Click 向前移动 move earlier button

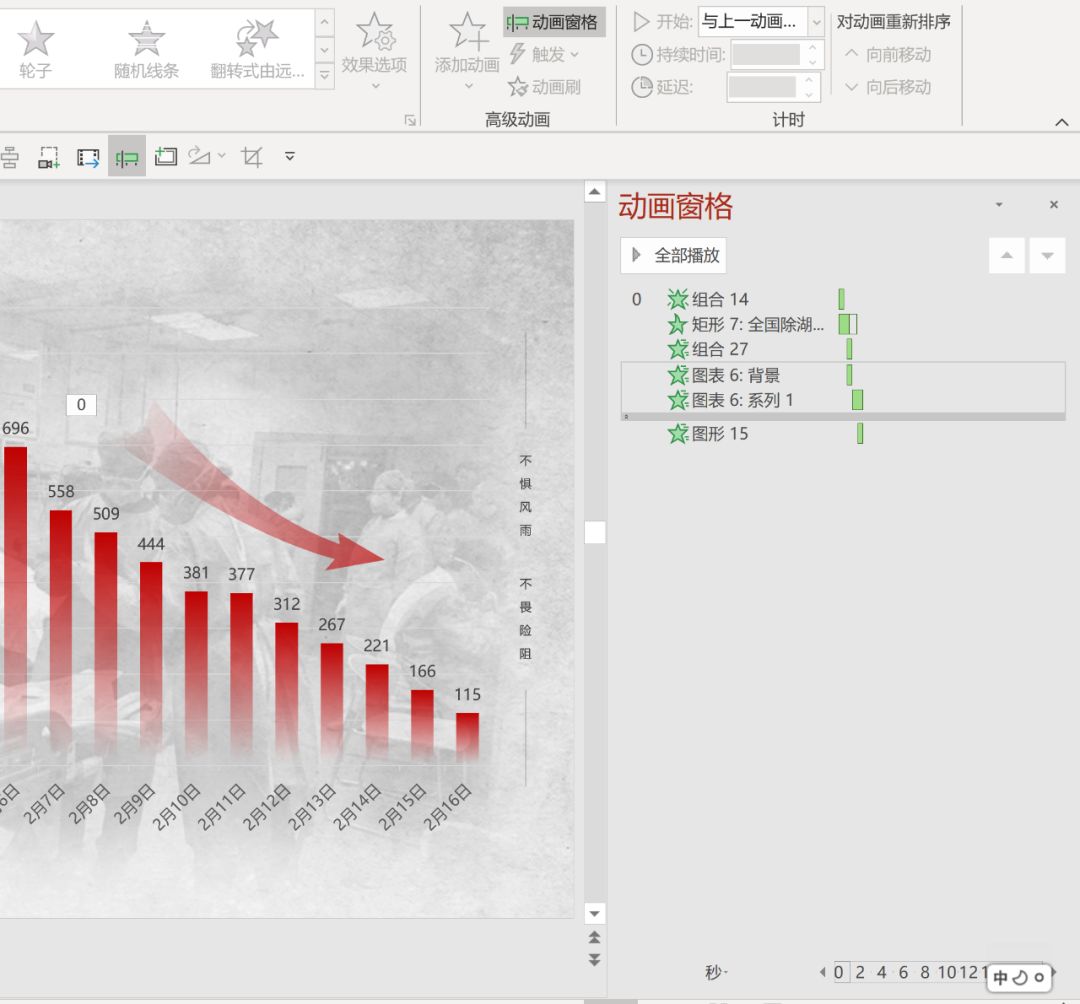click(889, 54)
